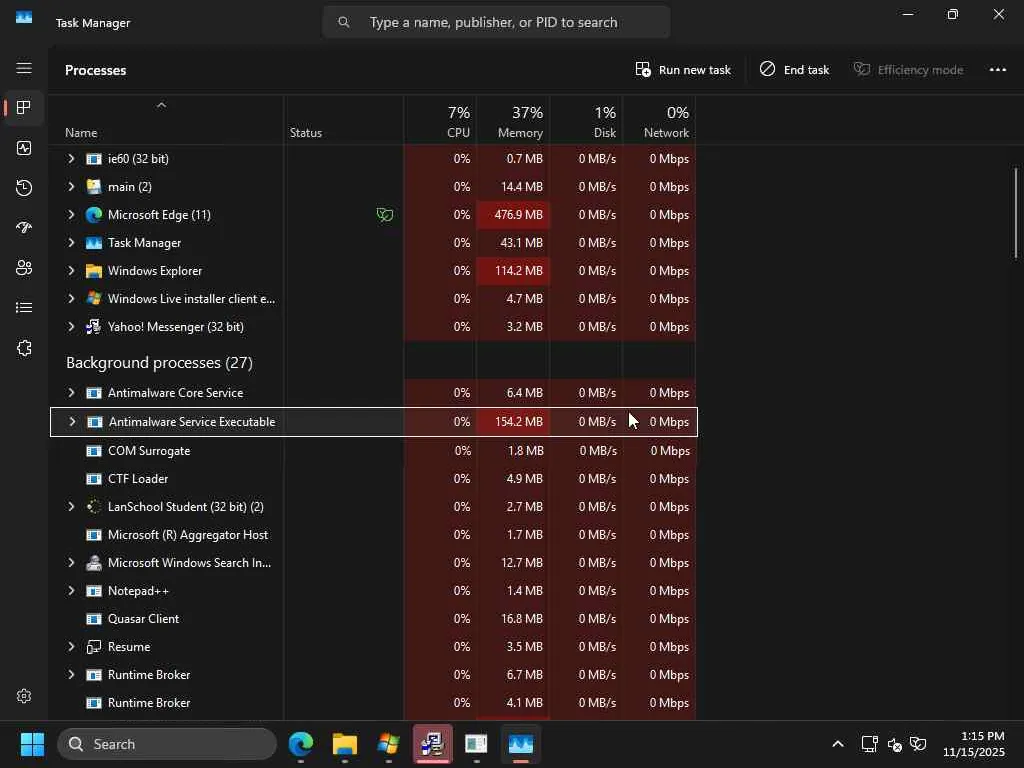
Task: Expand the Task Manager process row
Action: click(71, 243)
